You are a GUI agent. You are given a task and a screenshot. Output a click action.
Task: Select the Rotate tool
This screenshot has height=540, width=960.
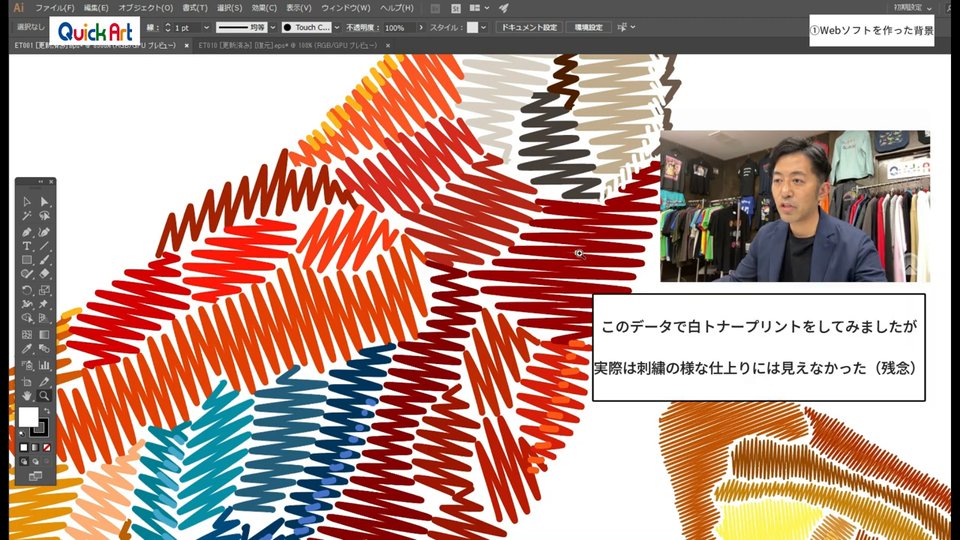27,290
